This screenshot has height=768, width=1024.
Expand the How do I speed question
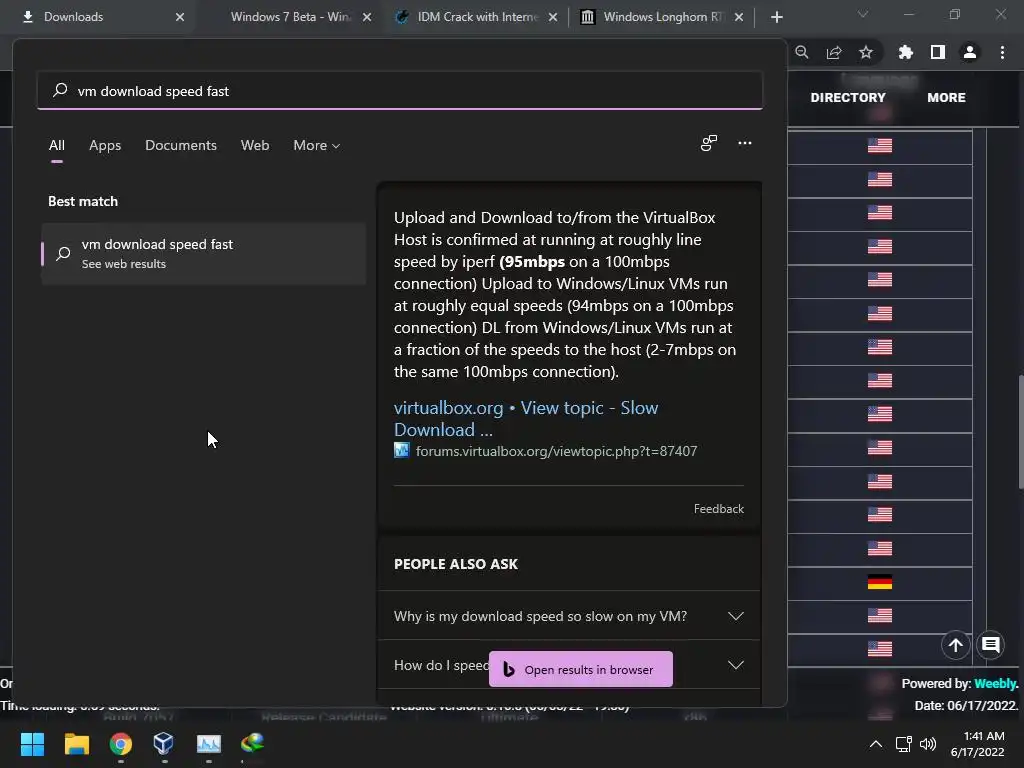pyautogui.click(x=736, y=665)
